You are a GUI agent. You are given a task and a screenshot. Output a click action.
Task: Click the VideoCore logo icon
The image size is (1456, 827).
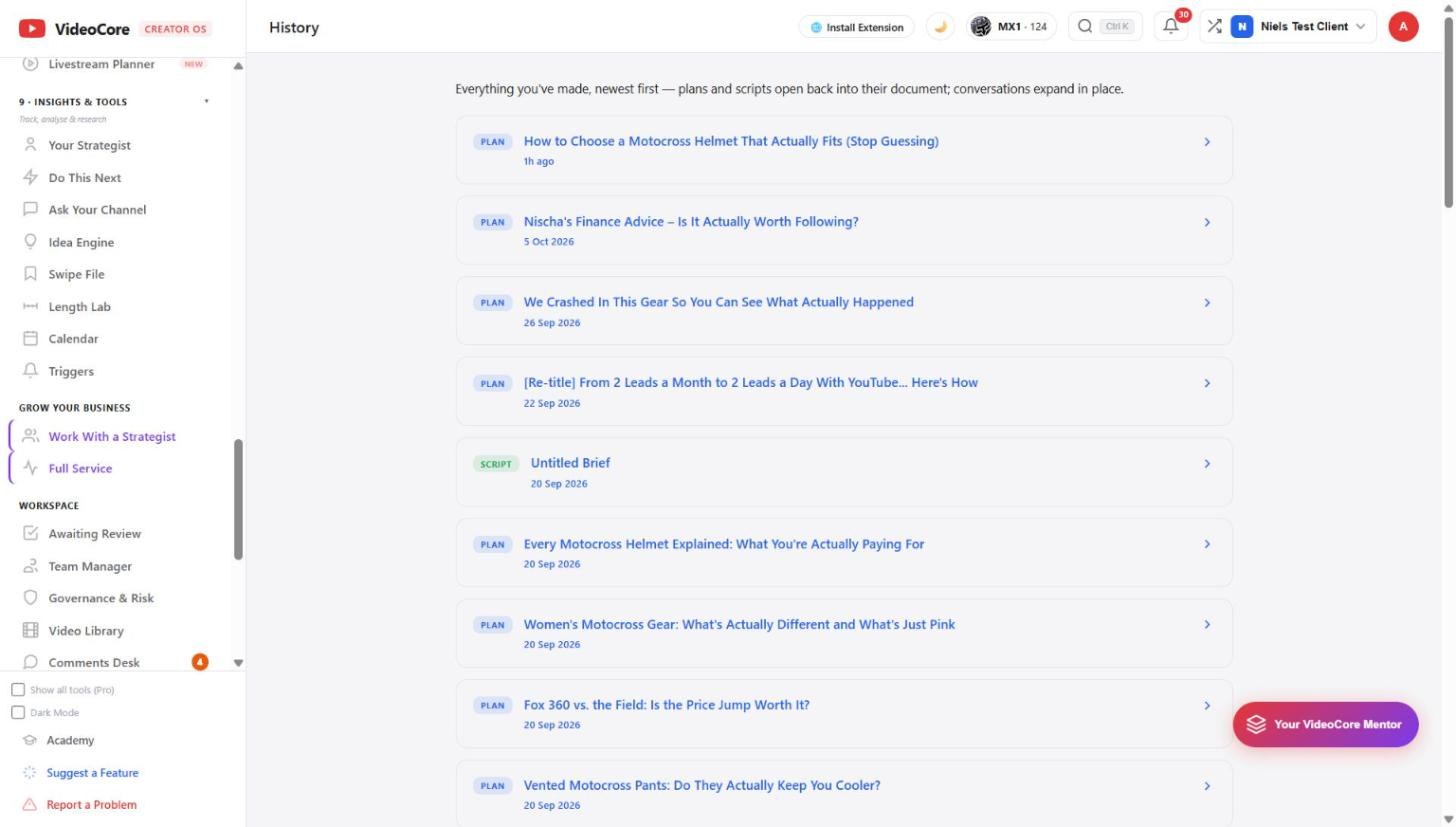[x=32, y=28]
